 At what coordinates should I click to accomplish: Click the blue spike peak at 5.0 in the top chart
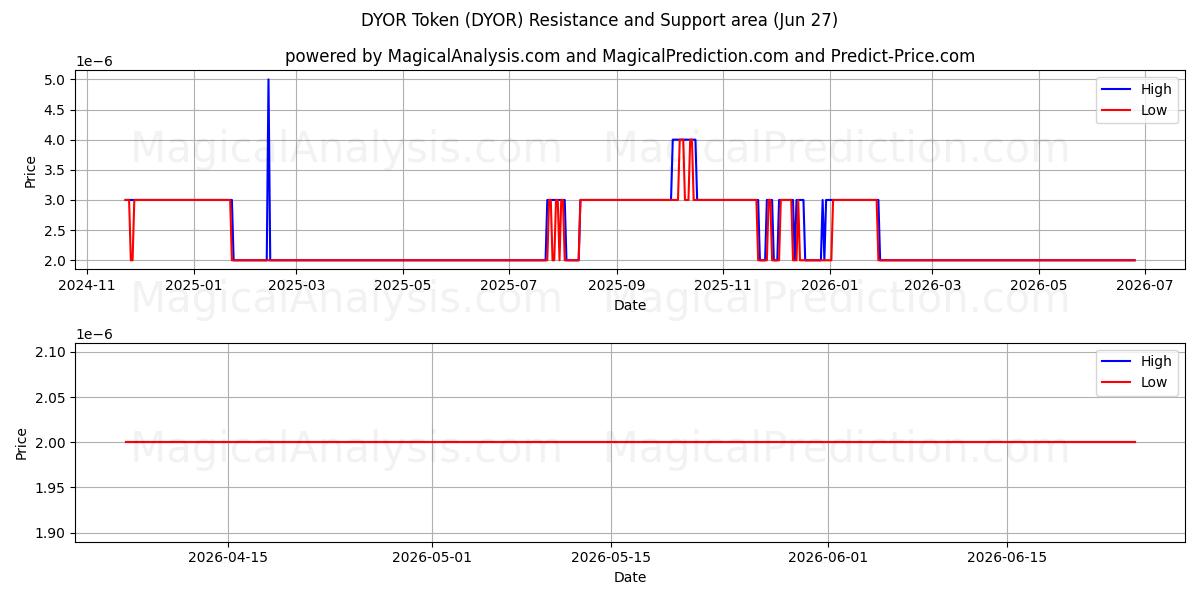(268, 80)
